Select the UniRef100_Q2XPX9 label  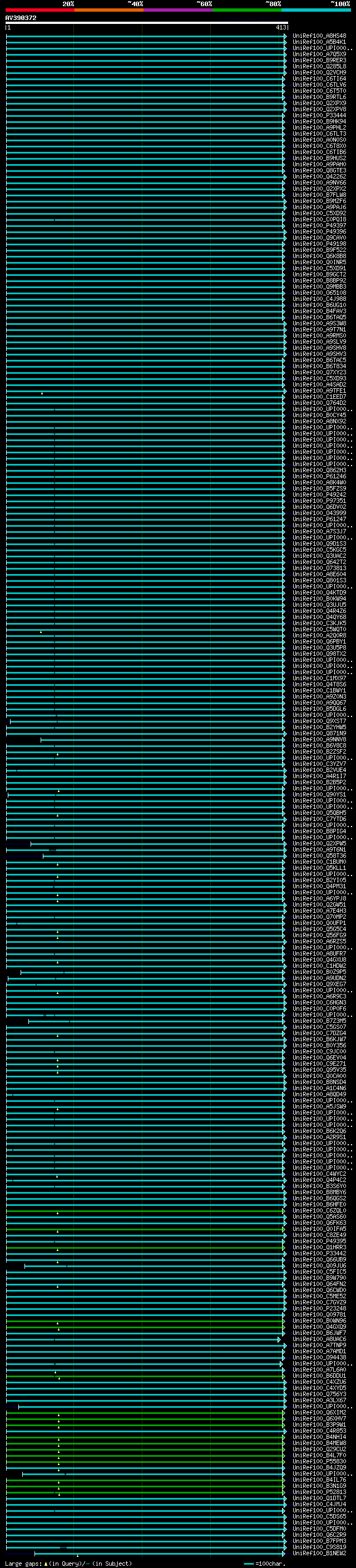[x=319, y=103]
